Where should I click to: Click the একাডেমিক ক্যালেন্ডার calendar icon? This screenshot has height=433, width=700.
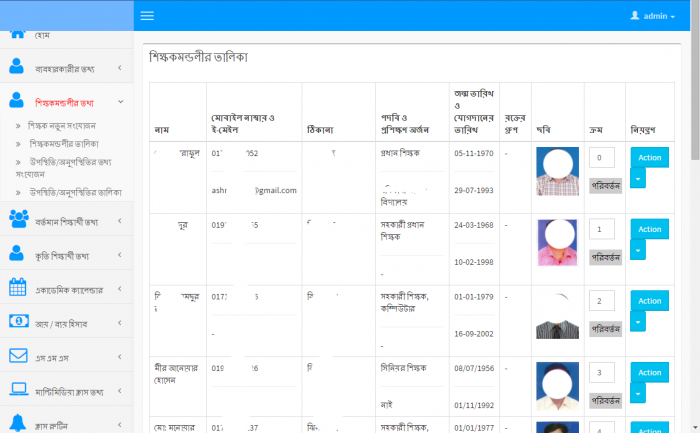(17, 287)
